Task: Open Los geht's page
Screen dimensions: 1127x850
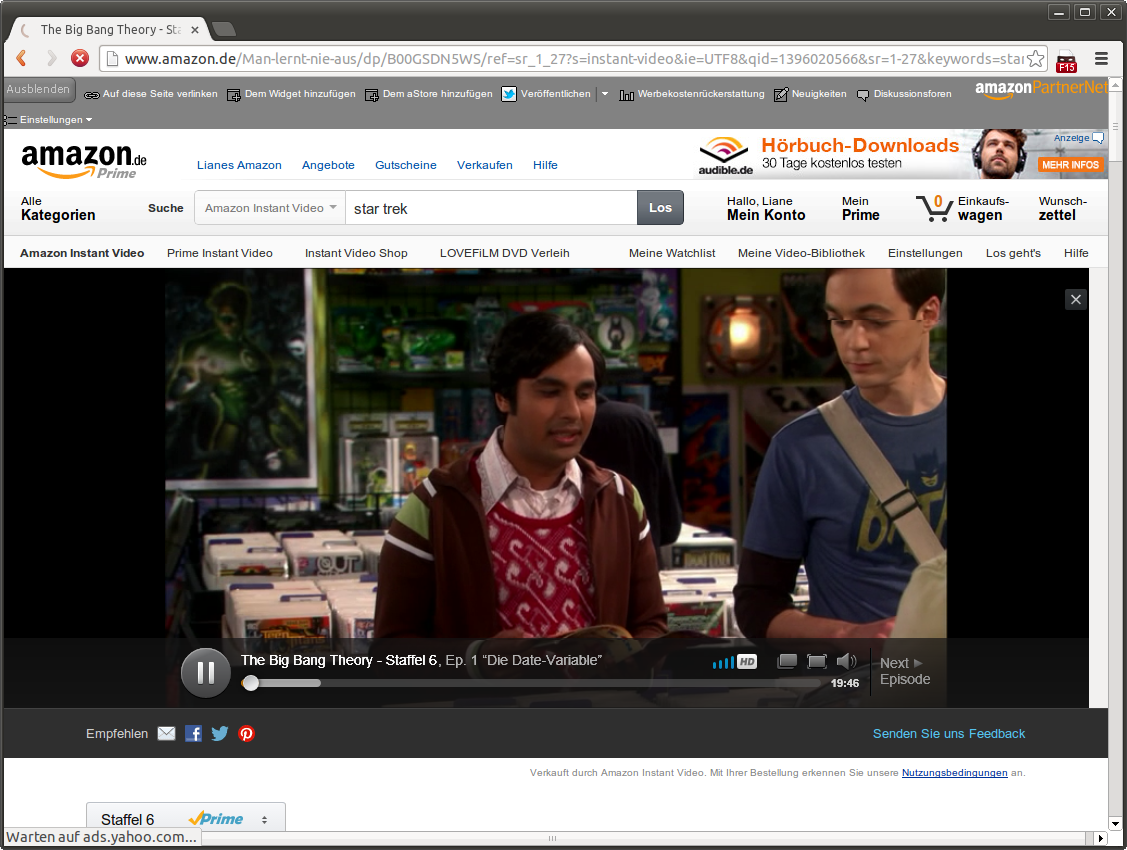Action: pos(1013,253)
